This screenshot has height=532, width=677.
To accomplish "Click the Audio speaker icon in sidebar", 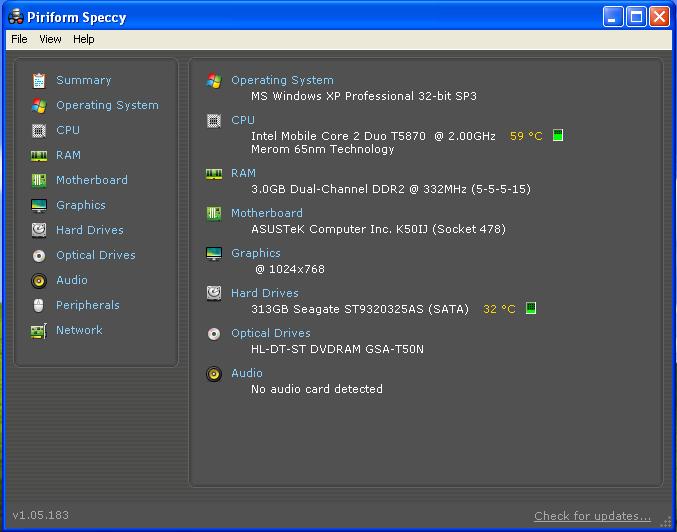I will click(39, 281).
